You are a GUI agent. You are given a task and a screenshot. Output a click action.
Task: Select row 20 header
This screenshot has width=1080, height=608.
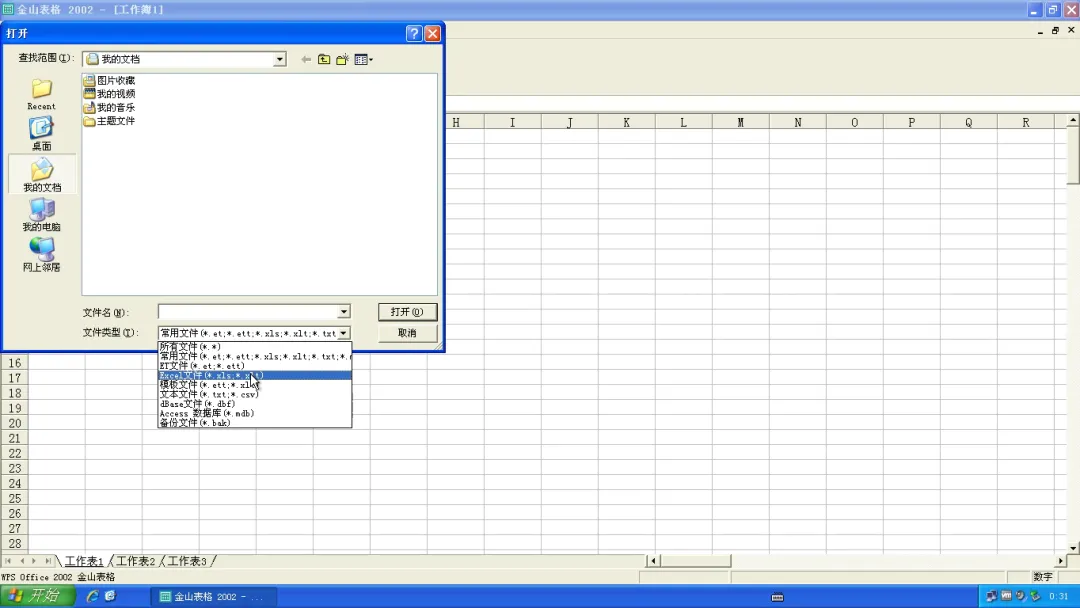(14, 423)
